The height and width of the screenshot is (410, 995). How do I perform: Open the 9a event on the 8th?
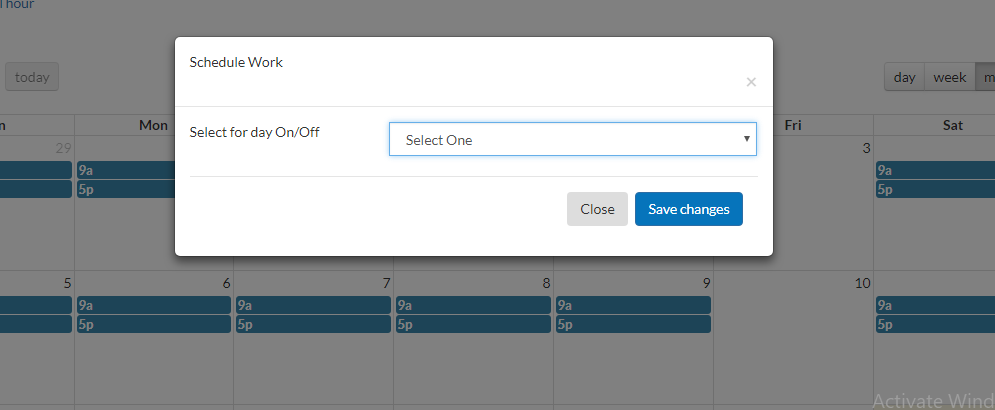[x=473, y=305]
